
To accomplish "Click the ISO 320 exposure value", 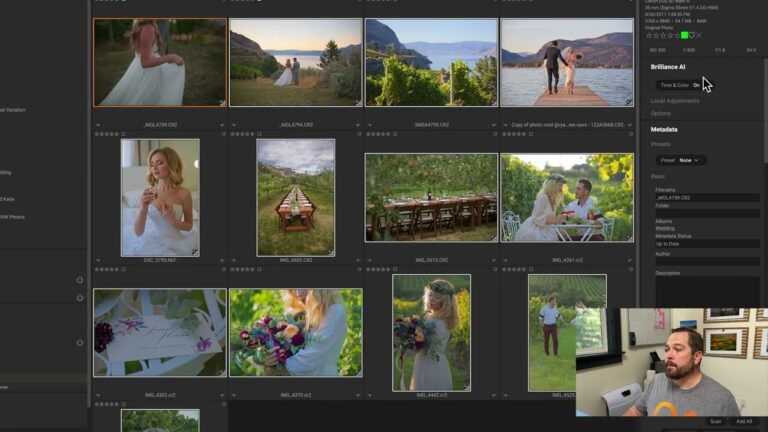I will coord(657,50).
